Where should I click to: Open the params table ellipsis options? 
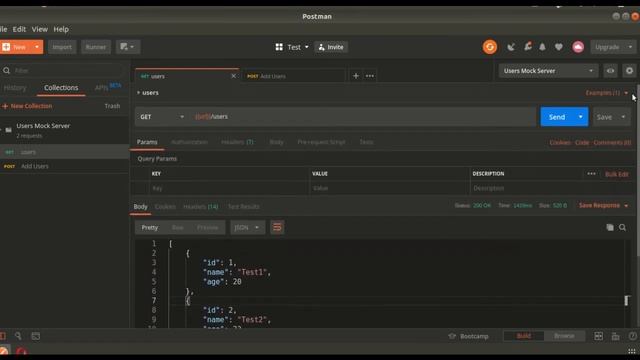click(591, 174)
